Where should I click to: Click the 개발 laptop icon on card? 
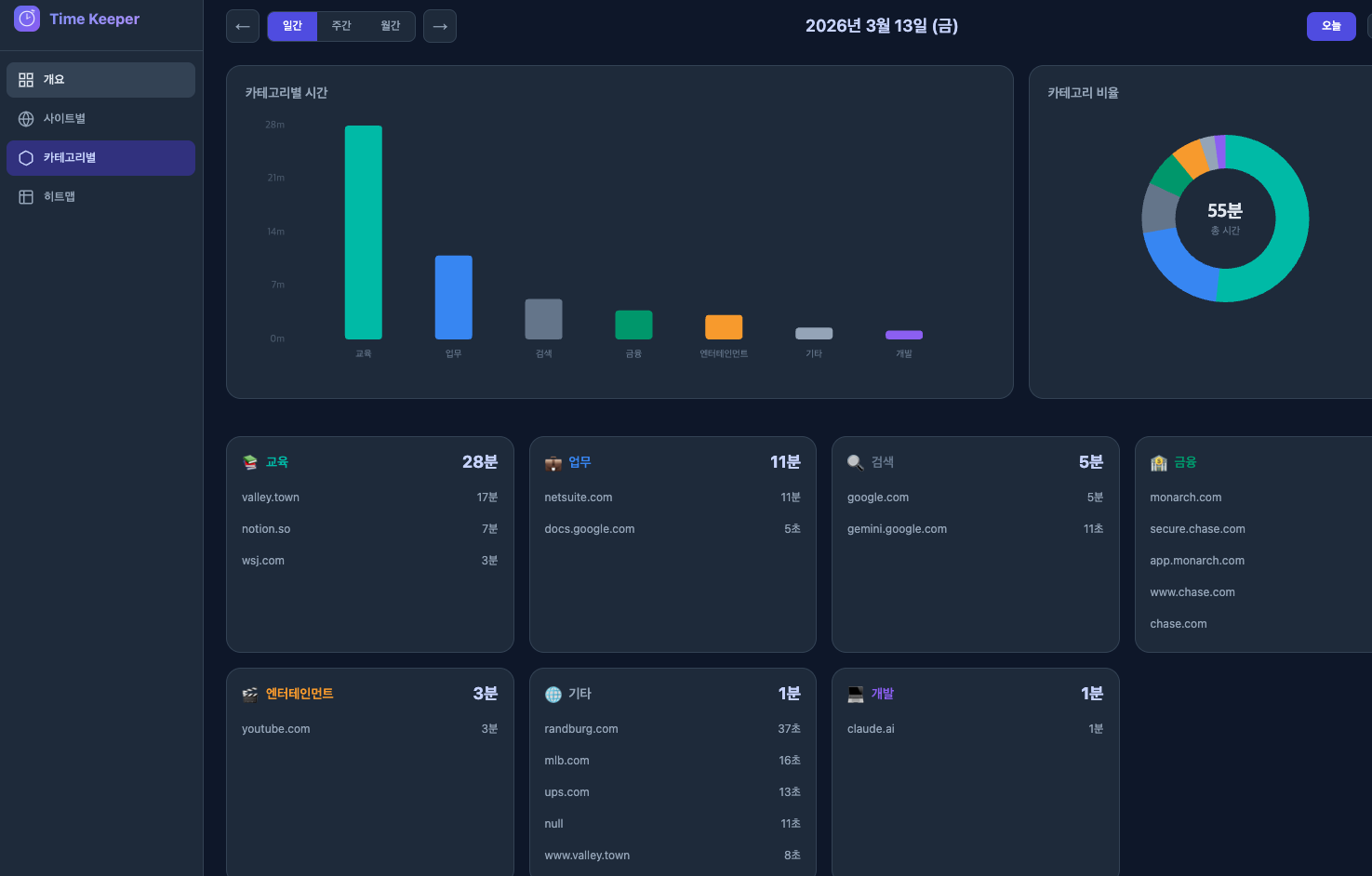[856, 694]
